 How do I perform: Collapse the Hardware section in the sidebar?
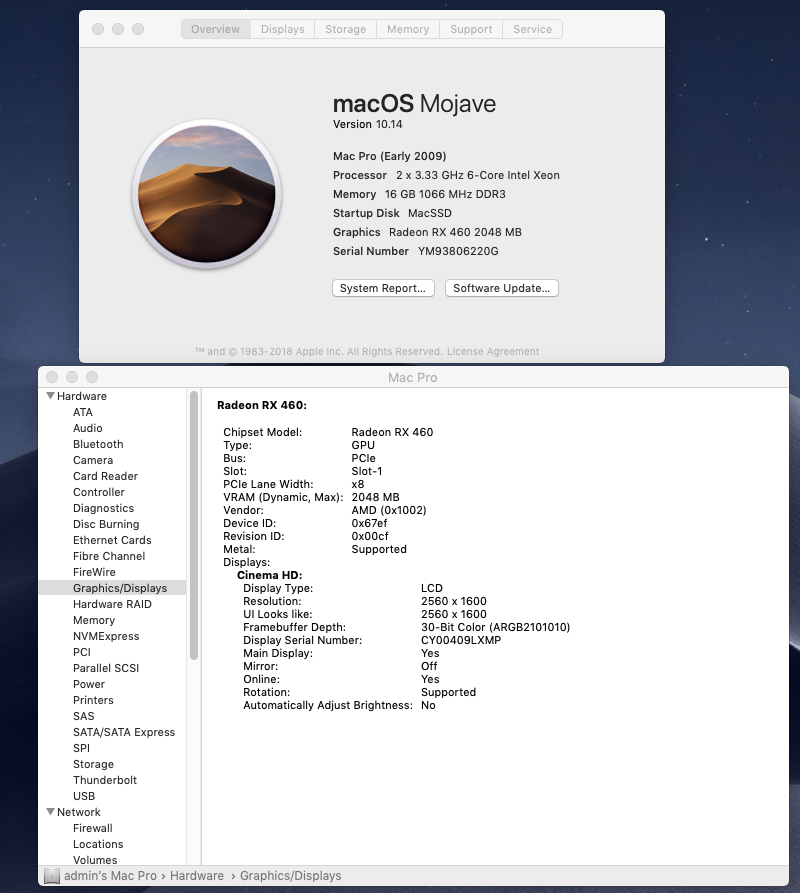[51, 395]
